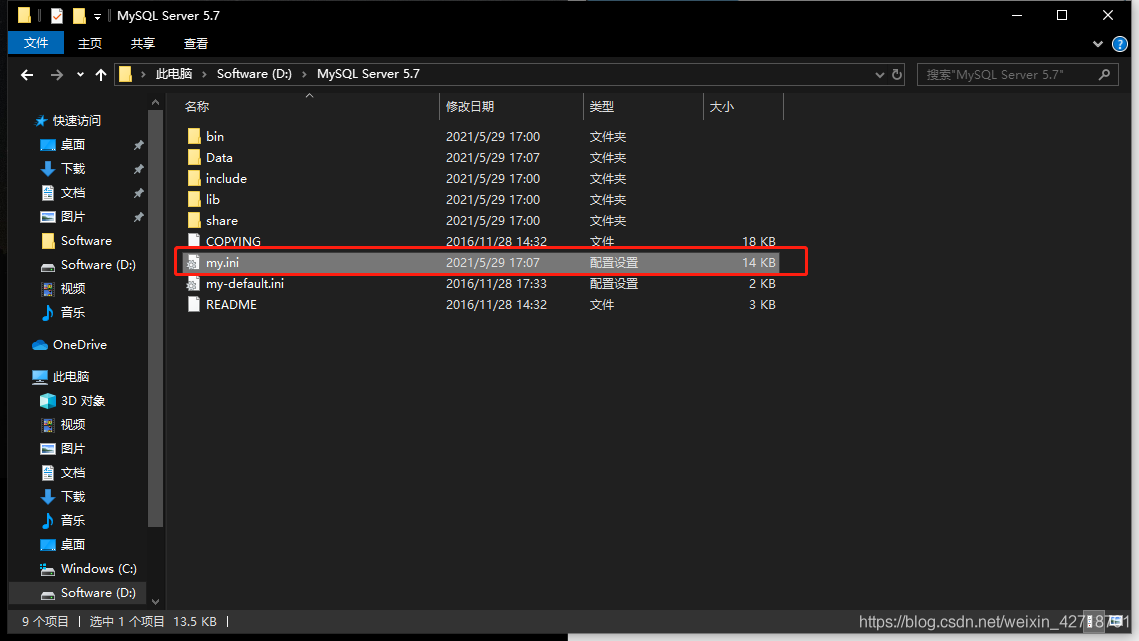Click the Properties quick access icon
1139x641 pixels.
point(57,15)
